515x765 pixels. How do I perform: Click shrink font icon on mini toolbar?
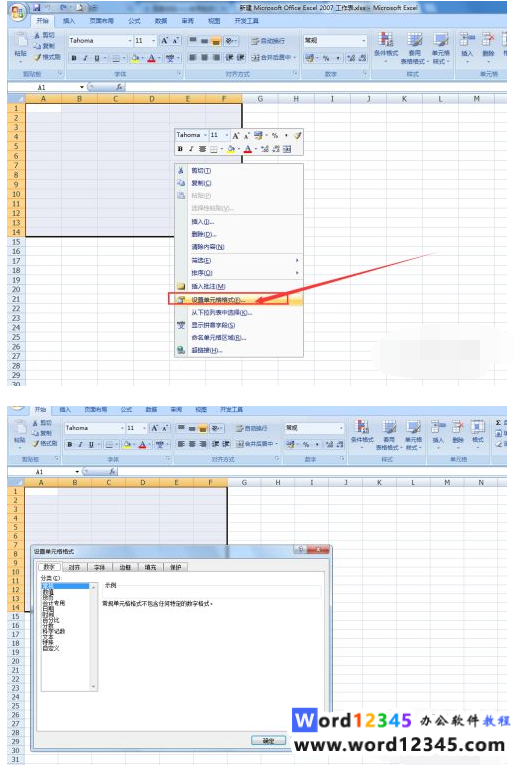tap(246, 135)
